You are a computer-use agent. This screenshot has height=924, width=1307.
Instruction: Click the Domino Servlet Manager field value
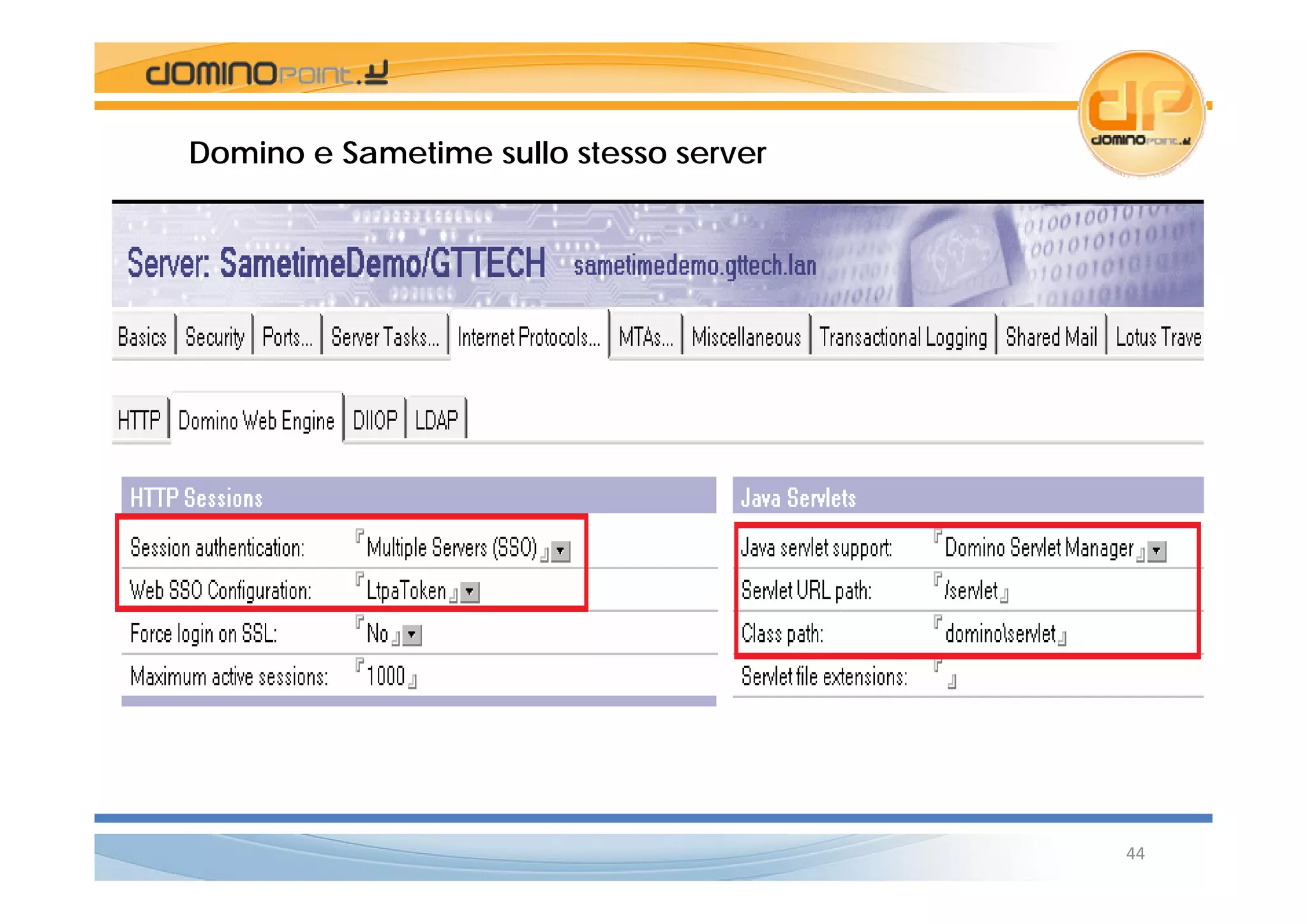coord(1039,548)
